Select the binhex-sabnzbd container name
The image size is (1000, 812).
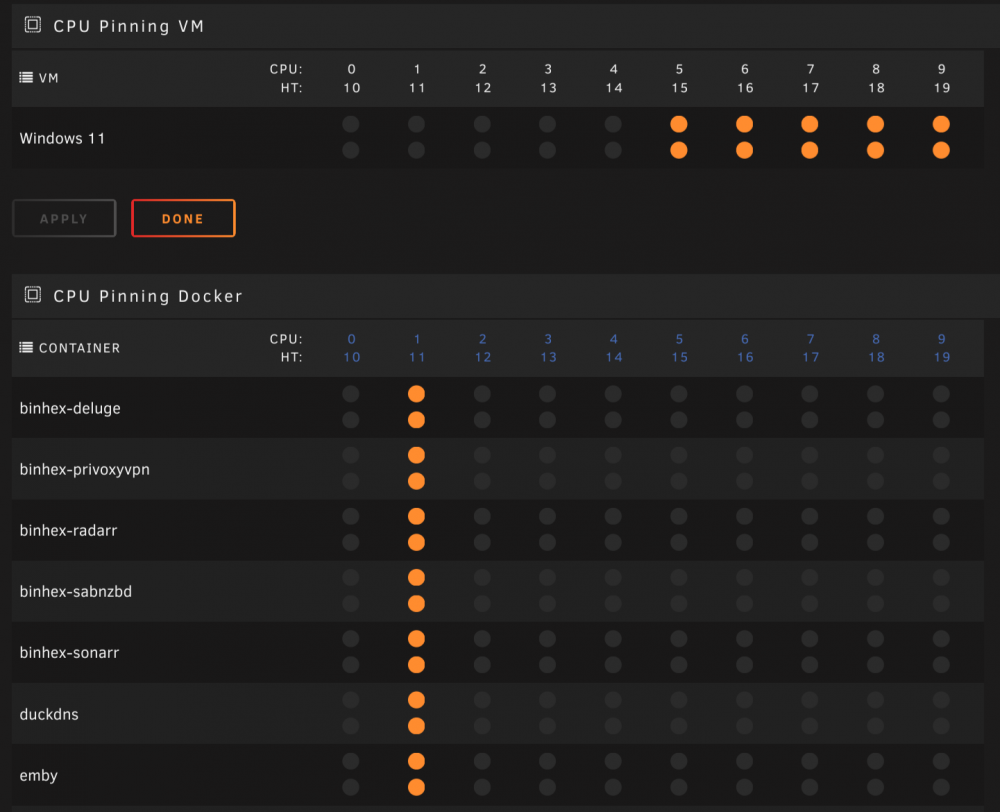click(x=76, y=592)
